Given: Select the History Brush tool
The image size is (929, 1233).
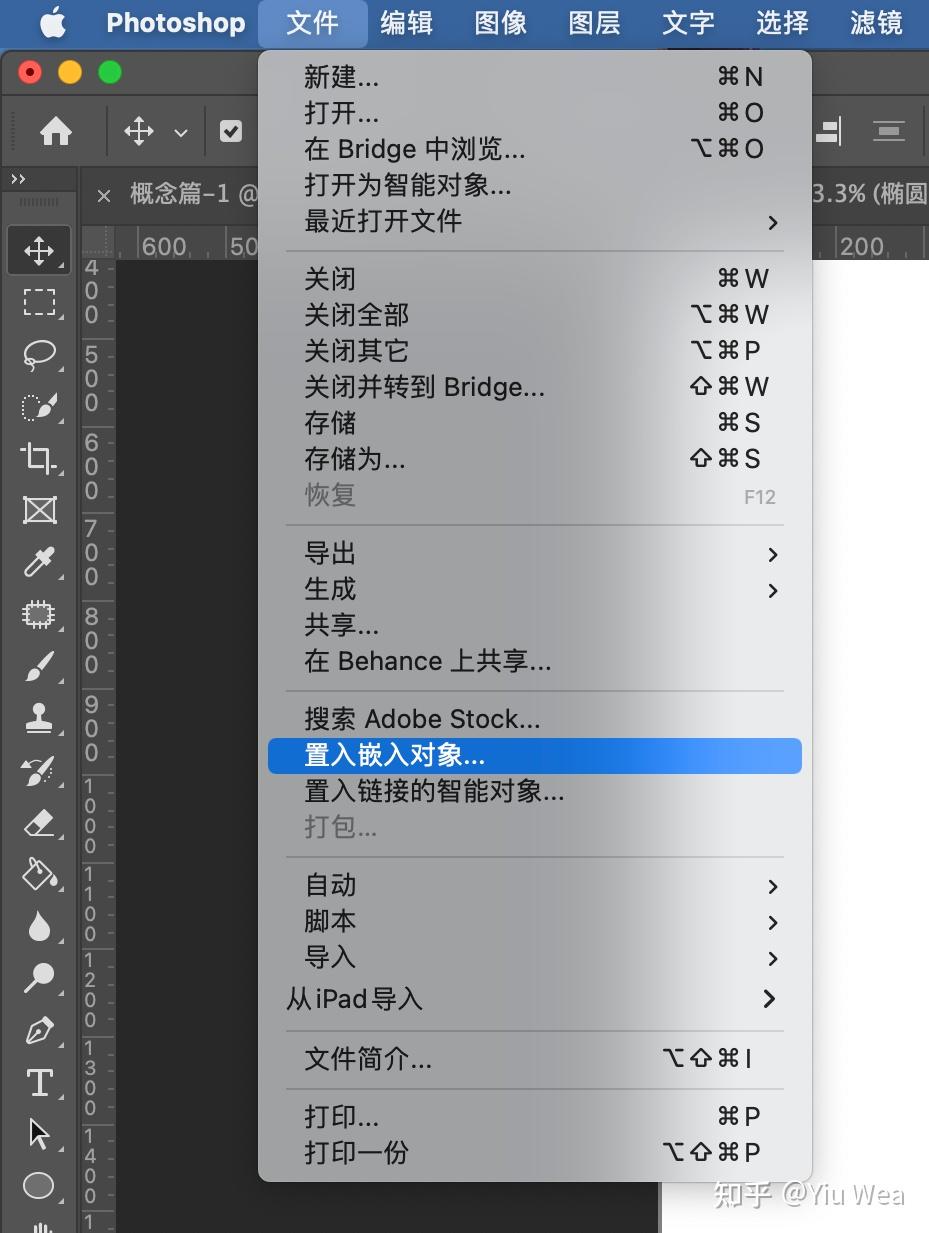Looking at the screenshot, I should coord(39,770).
